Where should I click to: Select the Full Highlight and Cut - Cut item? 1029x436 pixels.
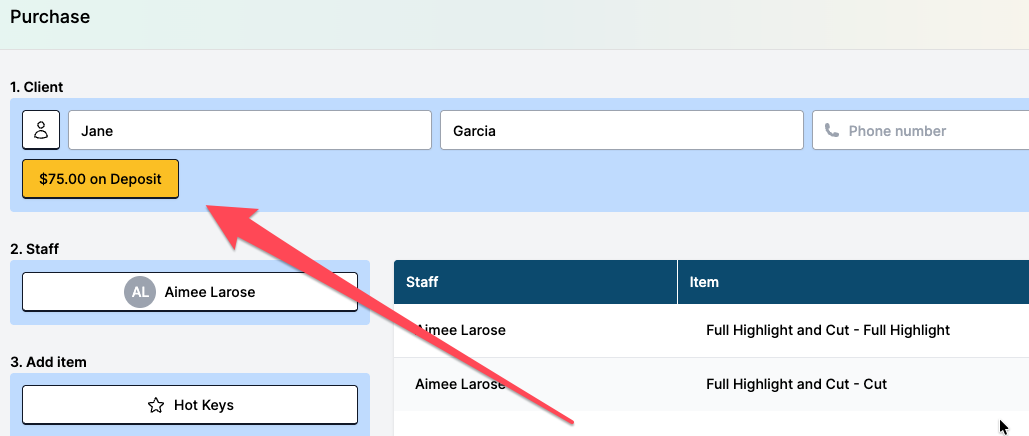796,384
